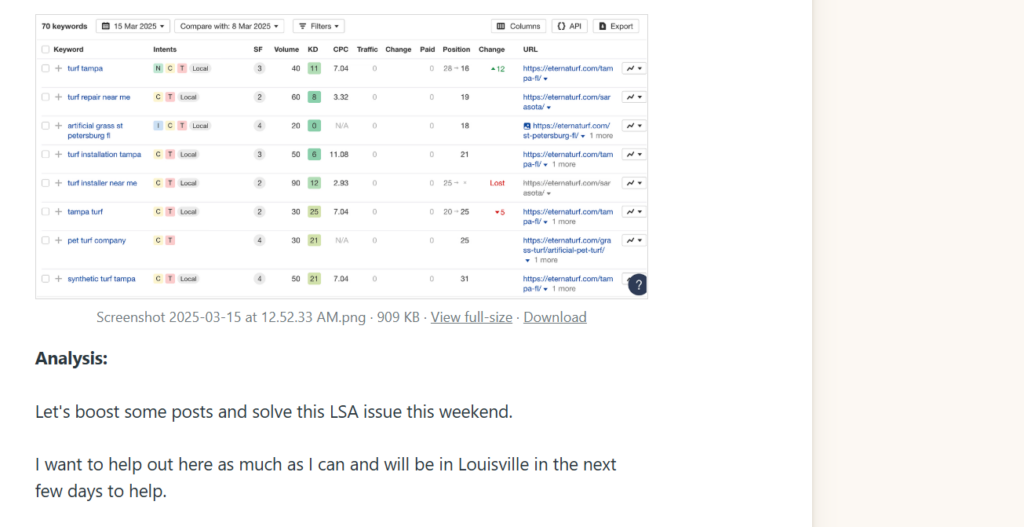Screen dimensions: 1024x527
Task: Check the select-all checkbox in Keyword header
Action: coord(45,49)
